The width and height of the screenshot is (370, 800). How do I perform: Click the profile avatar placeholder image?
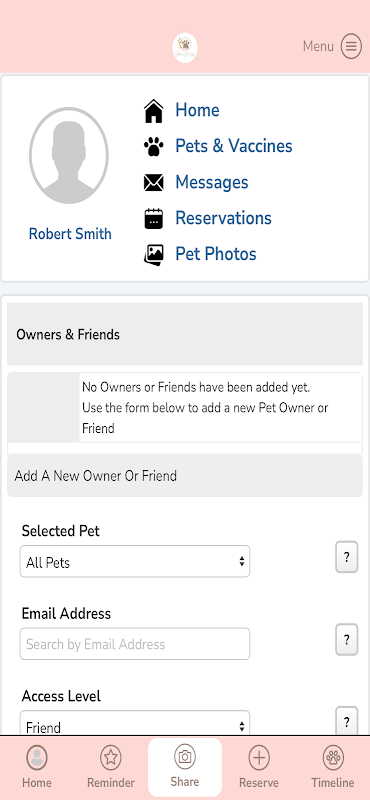68,156
